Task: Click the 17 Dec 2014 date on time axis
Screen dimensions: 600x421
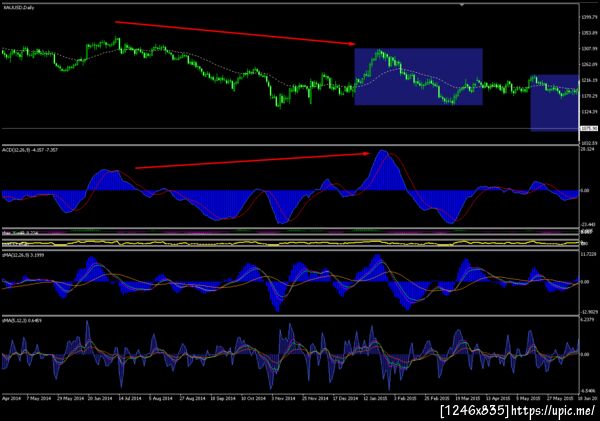Action: click(x=346, y=398)
